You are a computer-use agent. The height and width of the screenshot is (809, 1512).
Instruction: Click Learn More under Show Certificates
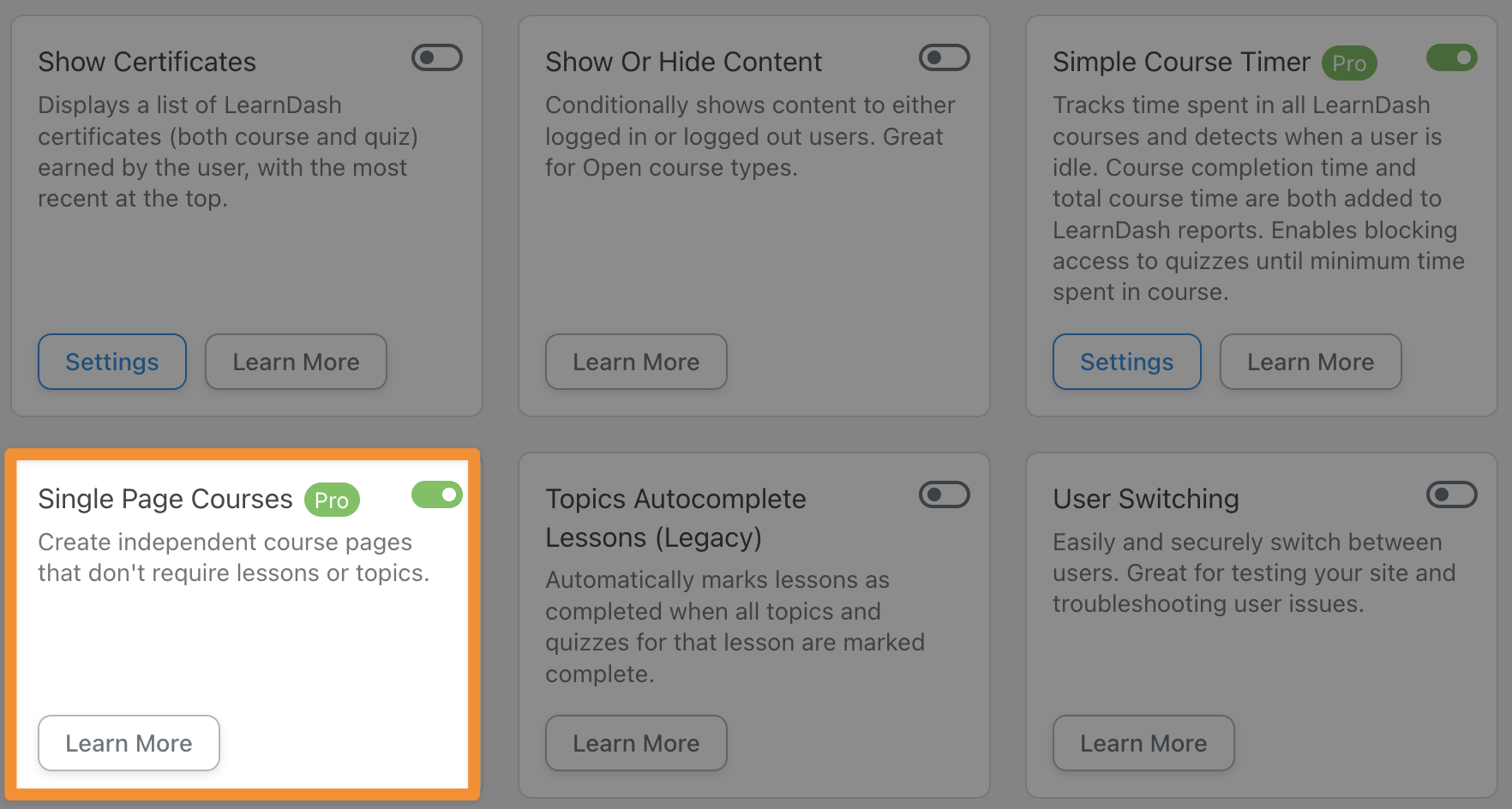coord(296,362)
